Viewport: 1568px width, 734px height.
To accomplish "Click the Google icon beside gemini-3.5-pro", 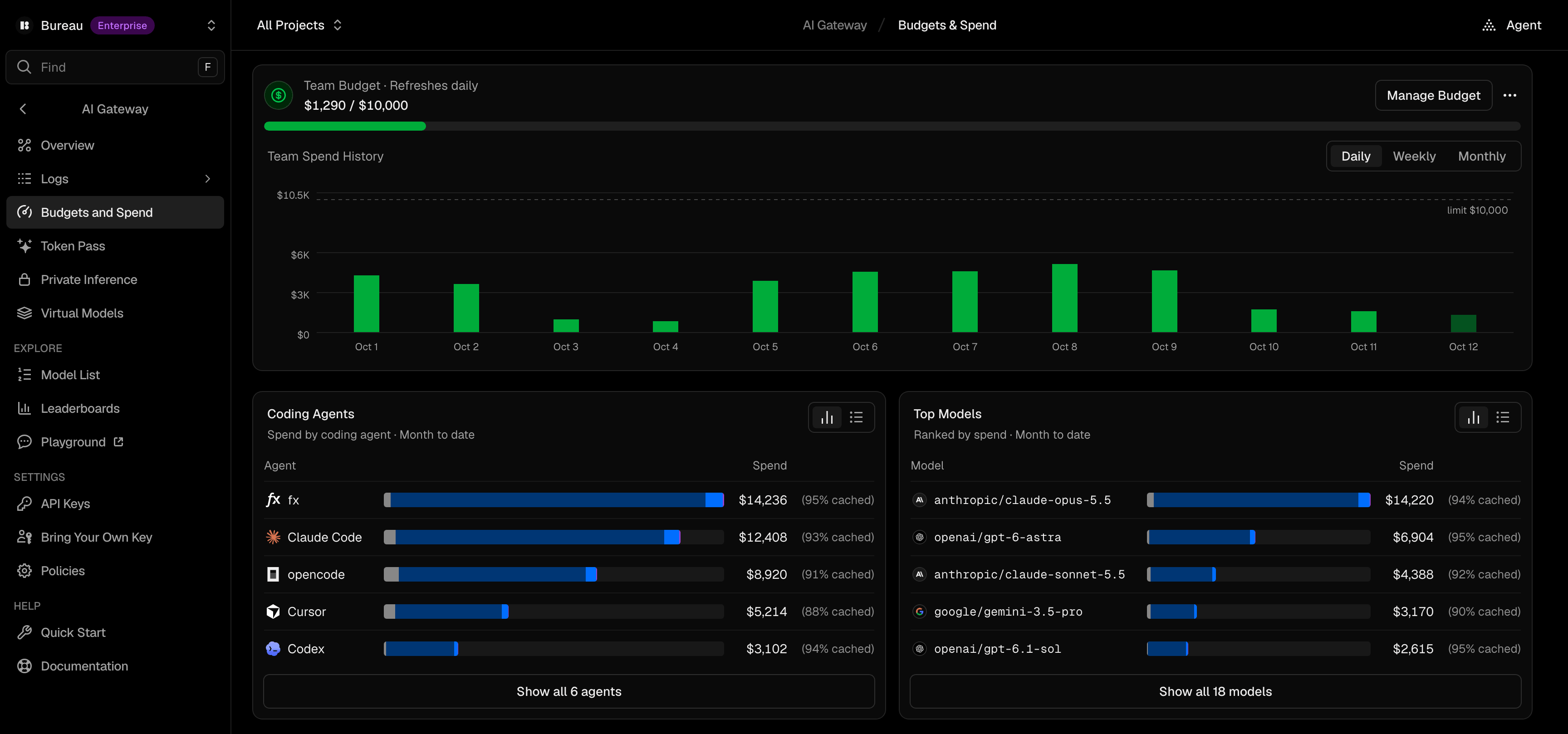I will [x=920, y=611].
